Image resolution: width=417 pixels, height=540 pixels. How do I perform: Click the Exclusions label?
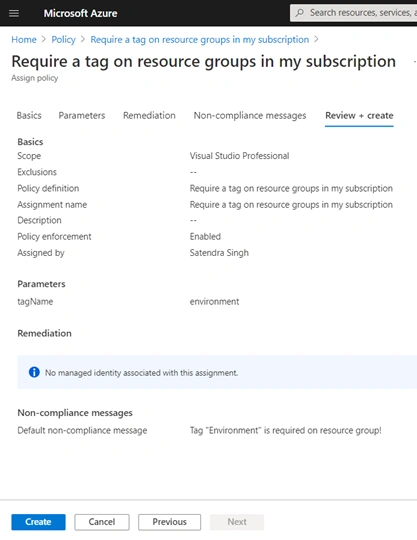pyautogui.click(x=37, y=172)
